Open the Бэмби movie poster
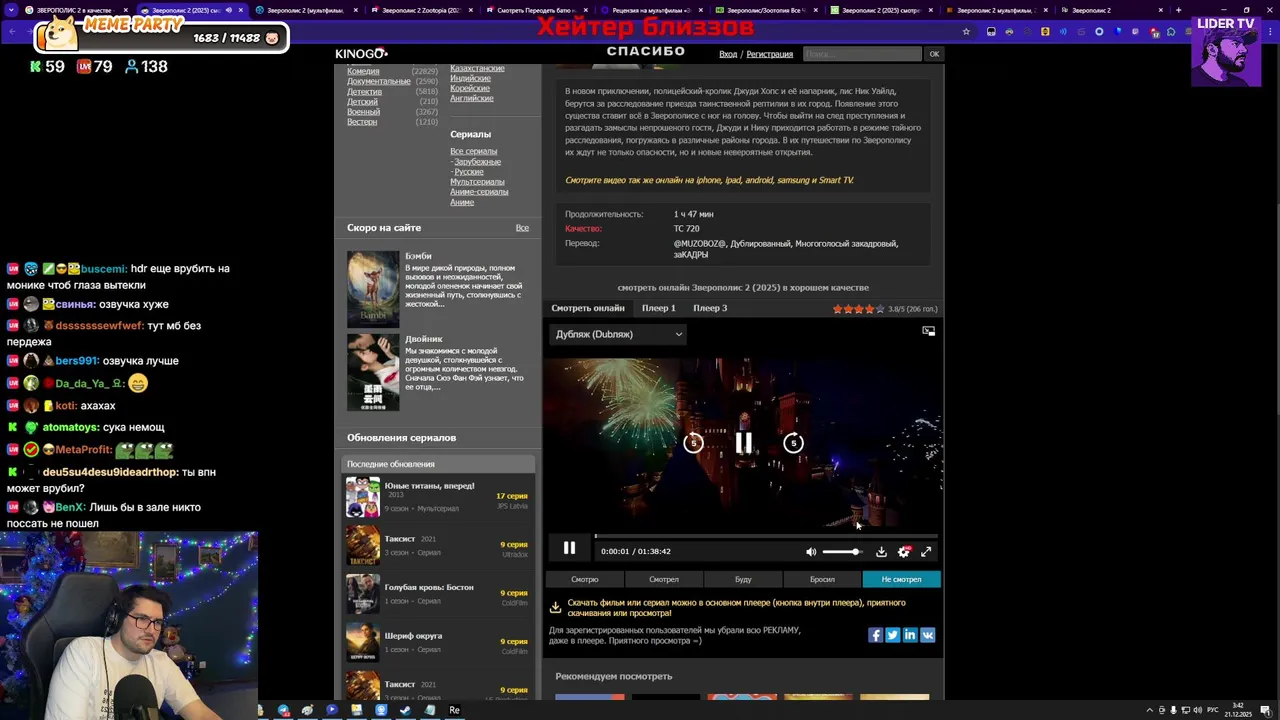The image size is (1280, 720). (x=373, y=289)
